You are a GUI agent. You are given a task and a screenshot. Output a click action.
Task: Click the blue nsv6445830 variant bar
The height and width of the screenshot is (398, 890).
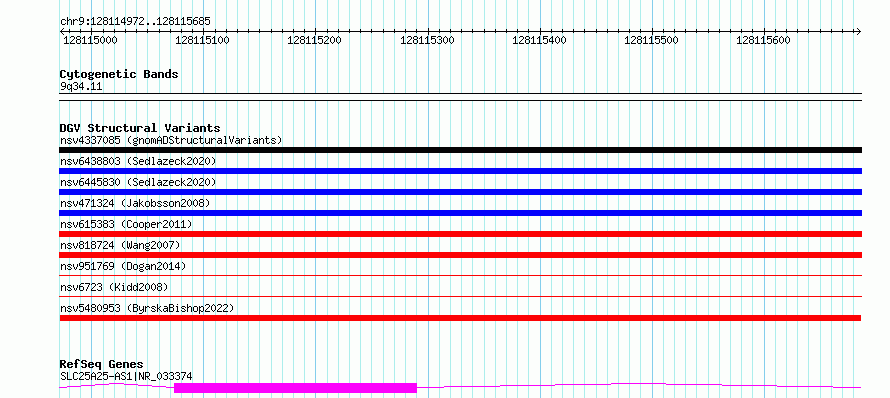[460, 192]
